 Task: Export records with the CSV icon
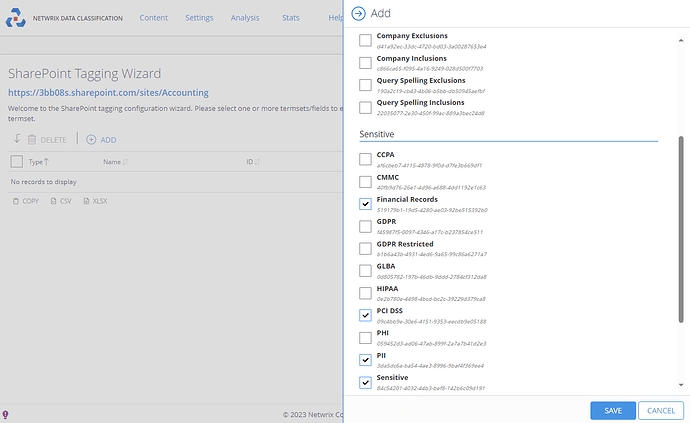[53, 201]
